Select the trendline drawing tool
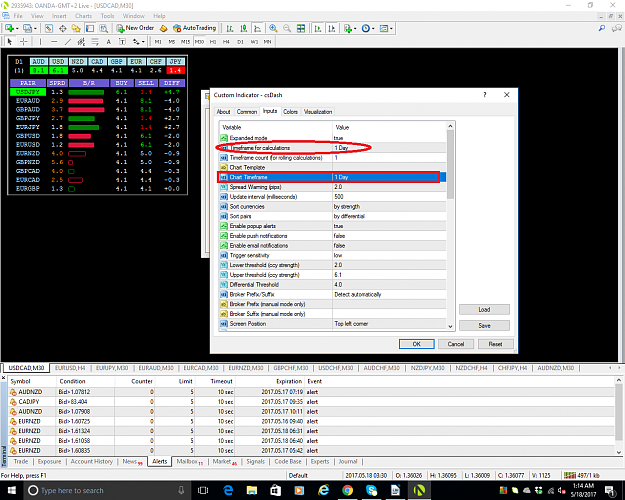 tap(68, 41)
